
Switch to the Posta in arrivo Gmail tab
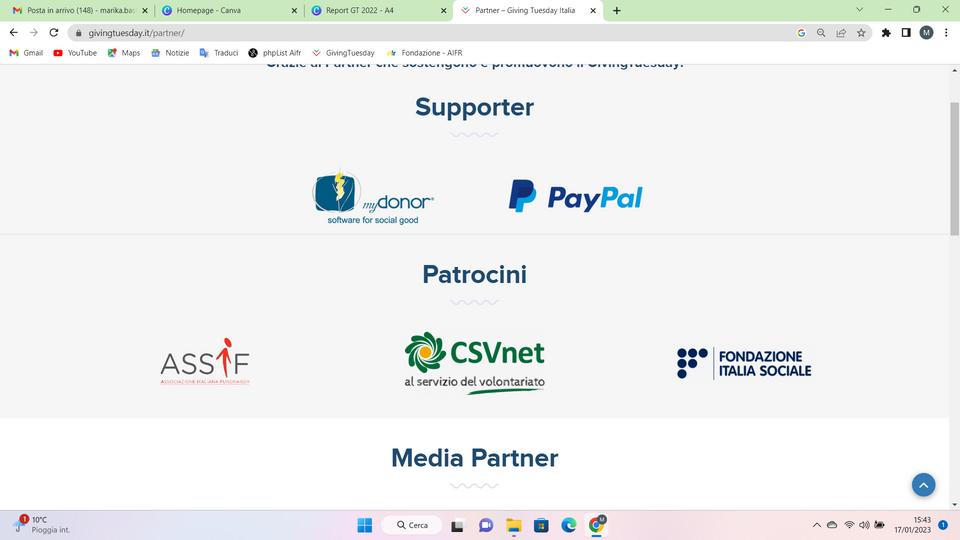tap(80, 10)
